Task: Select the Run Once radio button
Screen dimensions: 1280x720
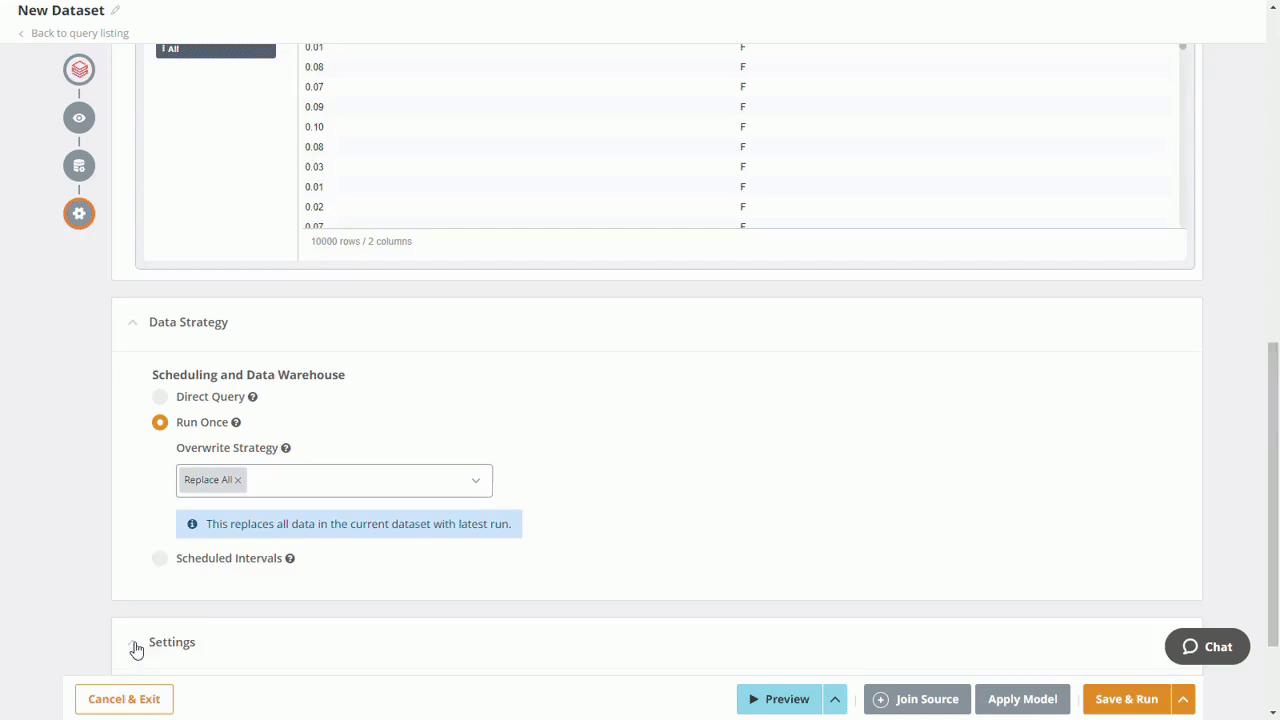Action: [160, 423]
